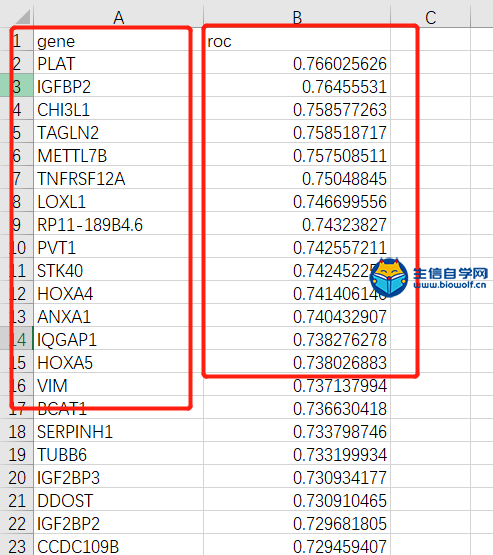Click the 'gene' header cell
Image resolution: width=493 pixels, height=555 pixels.
(119, 40)
